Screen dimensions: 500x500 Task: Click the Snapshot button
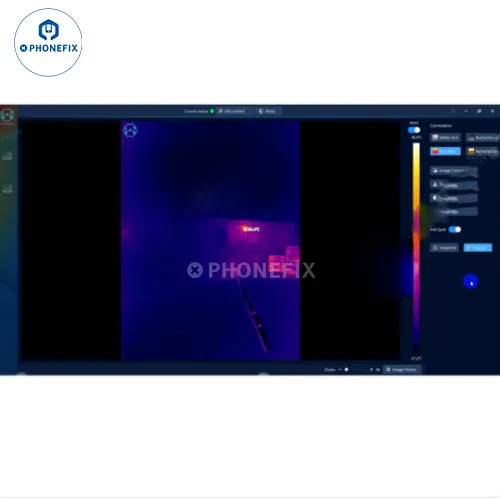tap(444, 248)
